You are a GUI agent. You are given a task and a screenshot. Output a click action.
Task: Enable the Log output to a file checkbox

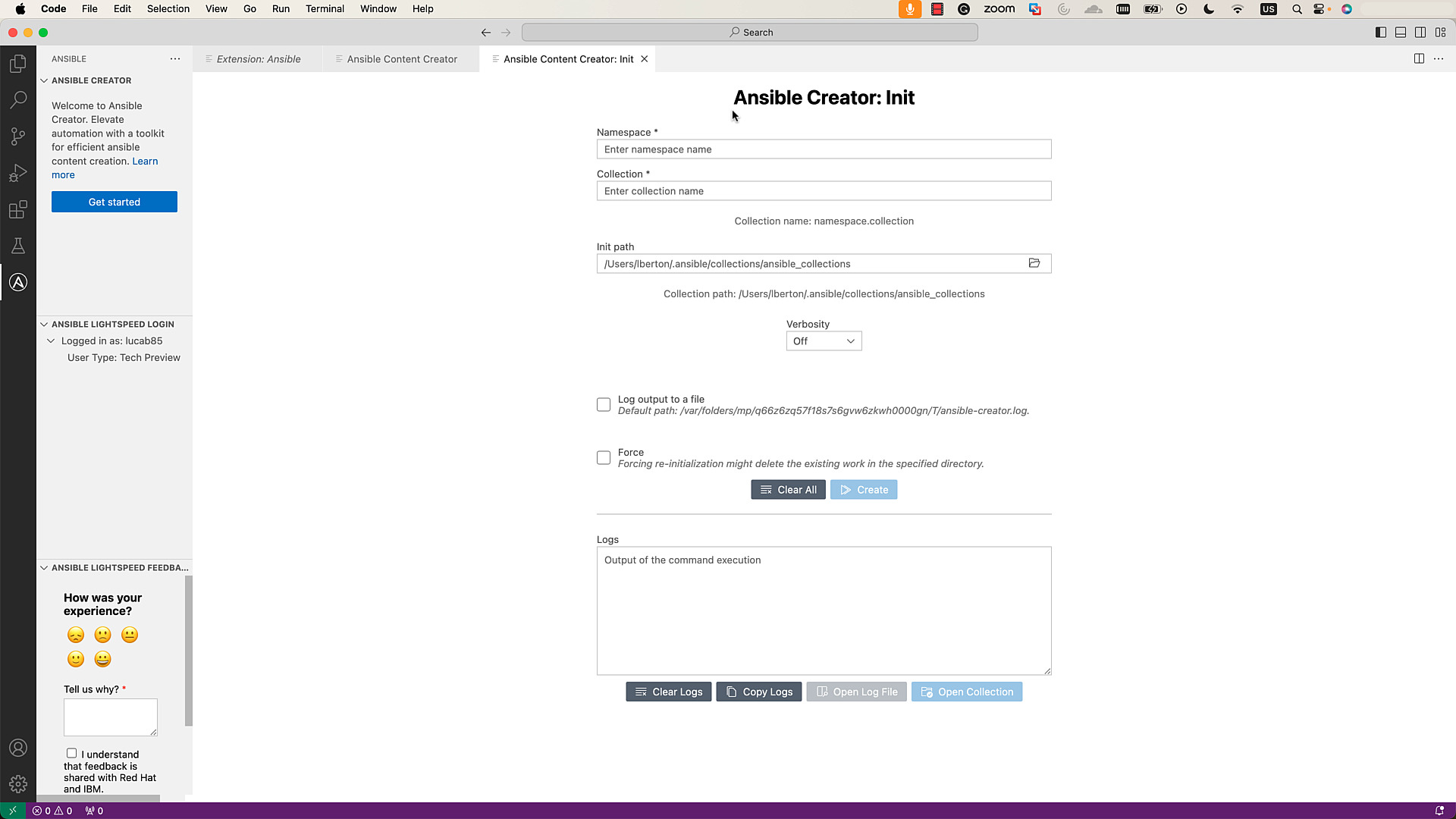603,404
